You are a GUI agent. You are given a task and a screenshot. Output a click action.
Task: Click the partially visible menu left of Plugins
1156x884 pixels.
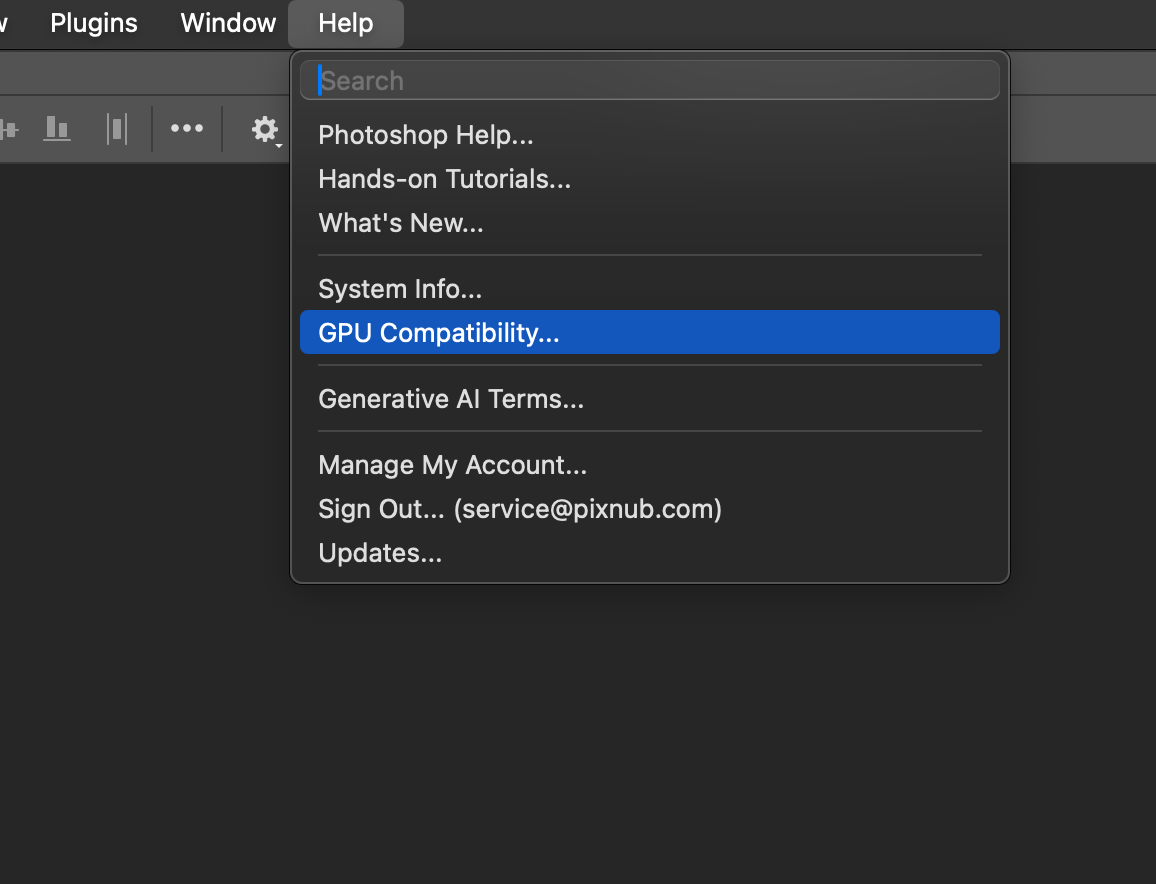[5, 23]
